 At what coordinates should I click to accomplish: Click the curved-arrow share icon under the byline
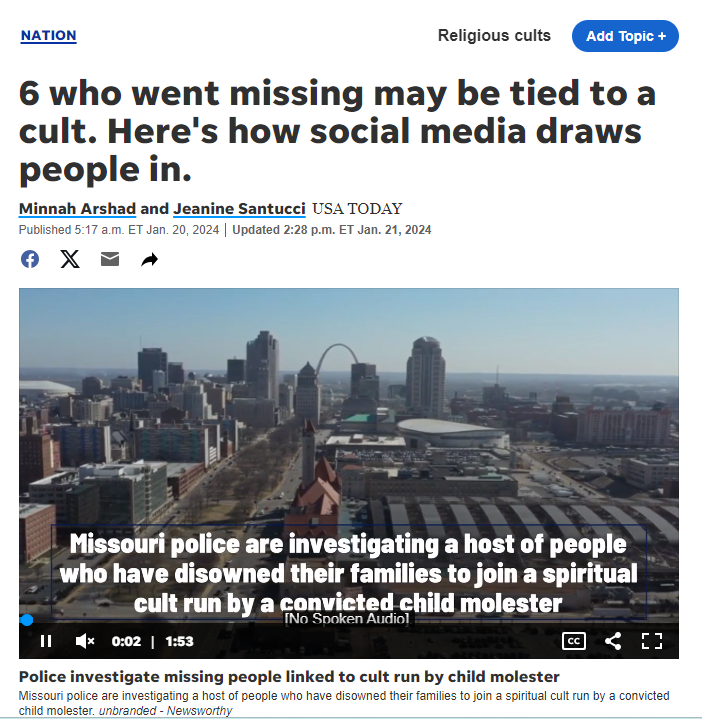point(149,260)
